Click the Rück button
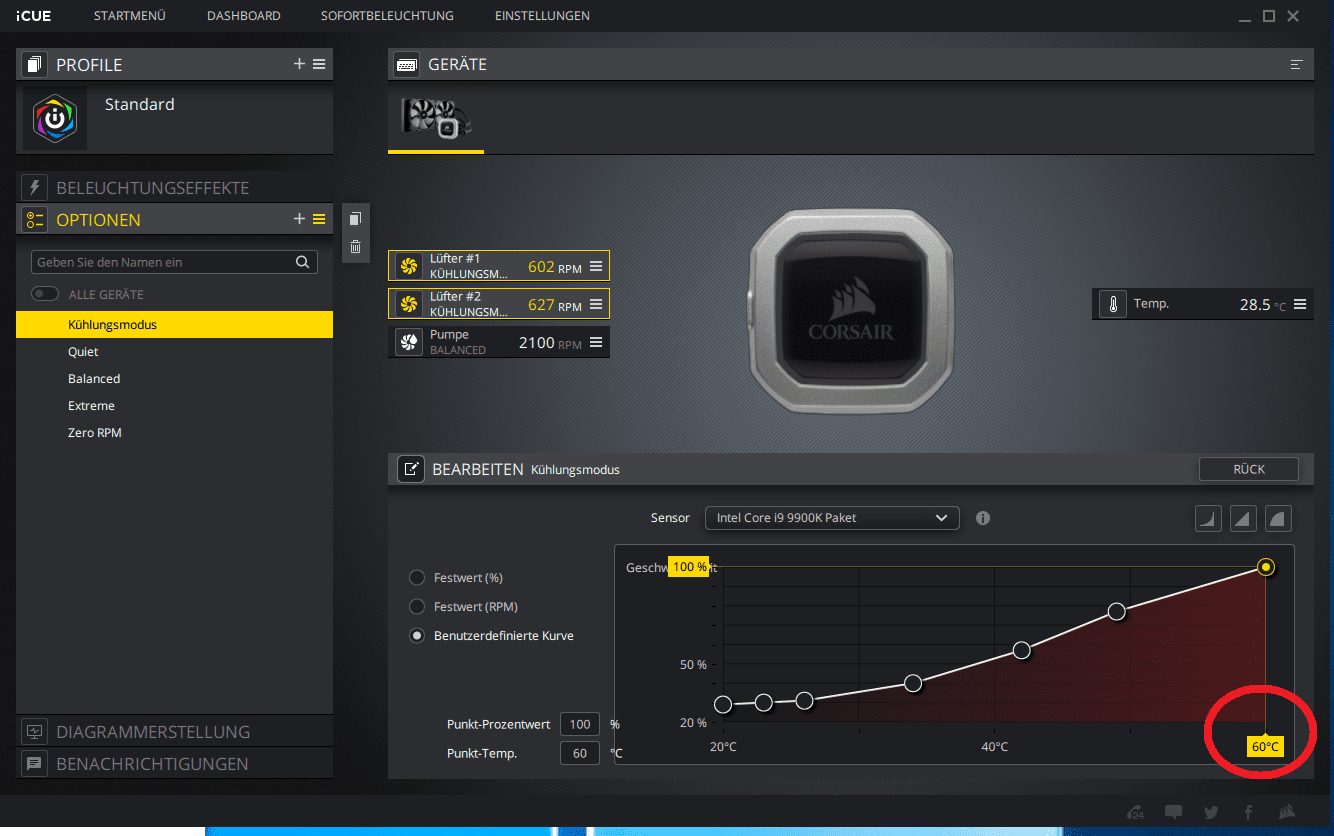Image resolution: width=1334 pixels, height=836 pixels. pyautogui.click(x=1249, y=469)
